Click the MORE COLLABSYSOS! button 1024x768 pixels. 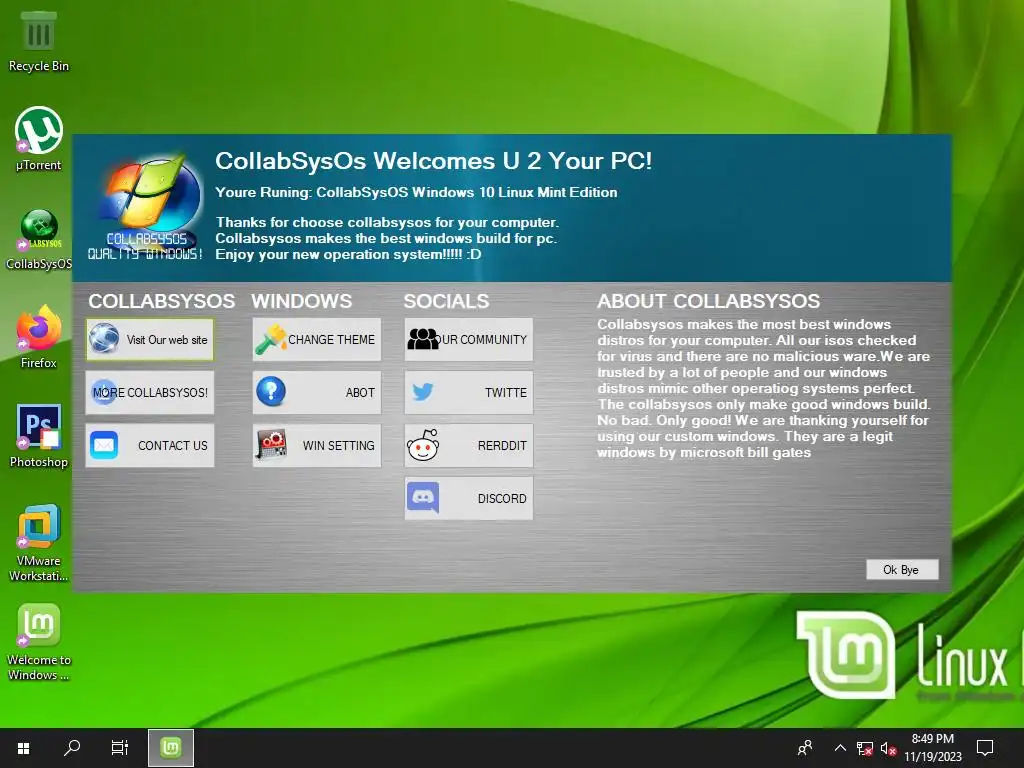tap(150, 392)
